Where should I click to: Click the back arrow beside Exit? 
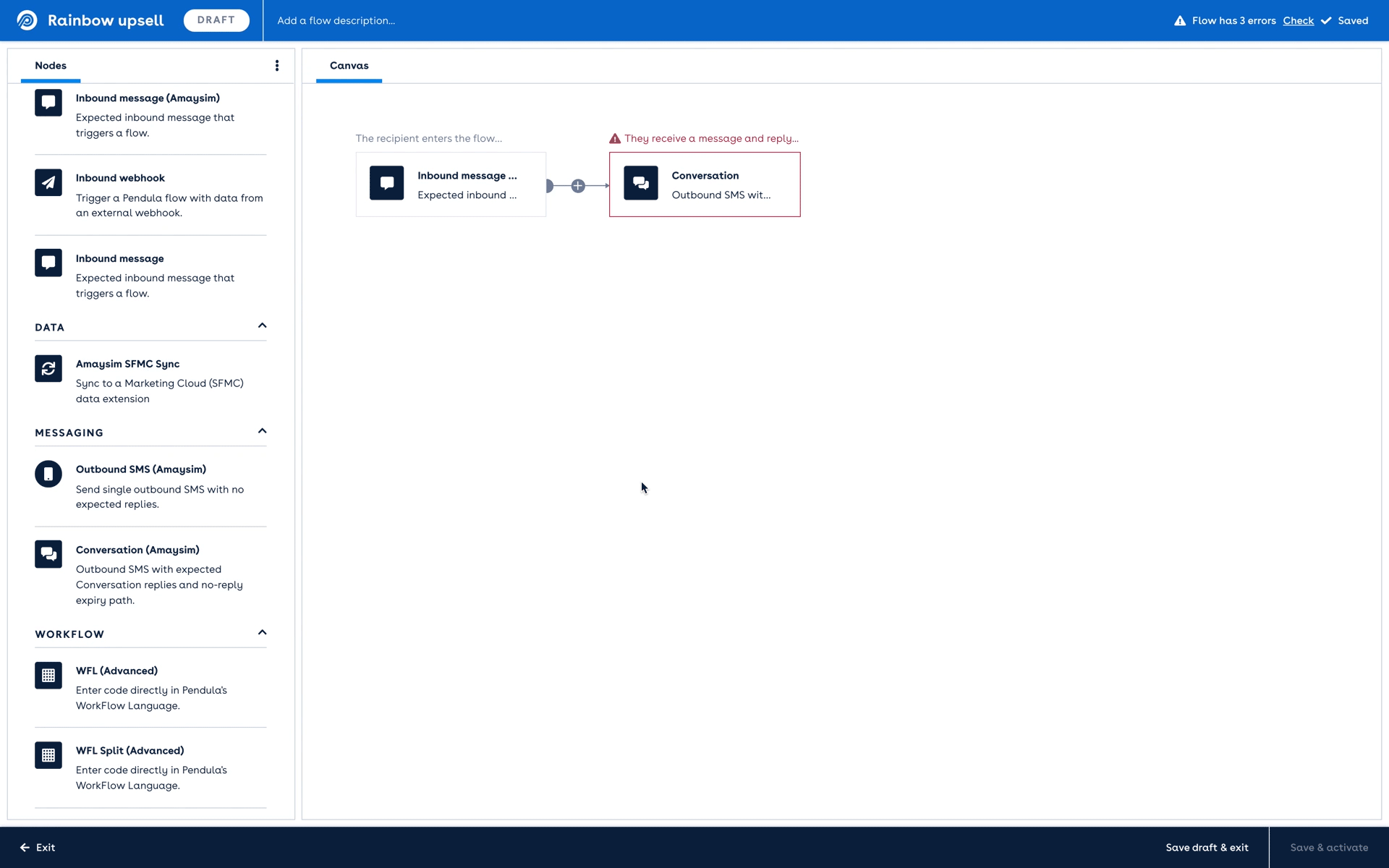[x=25, y=847]
